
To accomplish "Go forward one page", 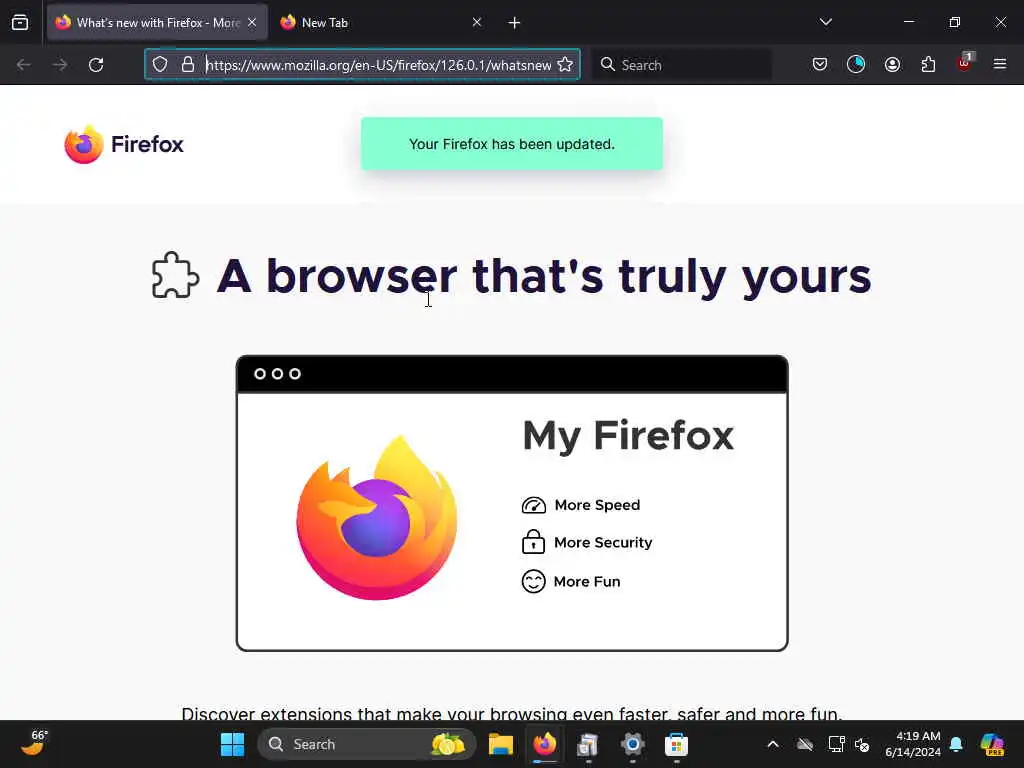I will coord(60,65).
